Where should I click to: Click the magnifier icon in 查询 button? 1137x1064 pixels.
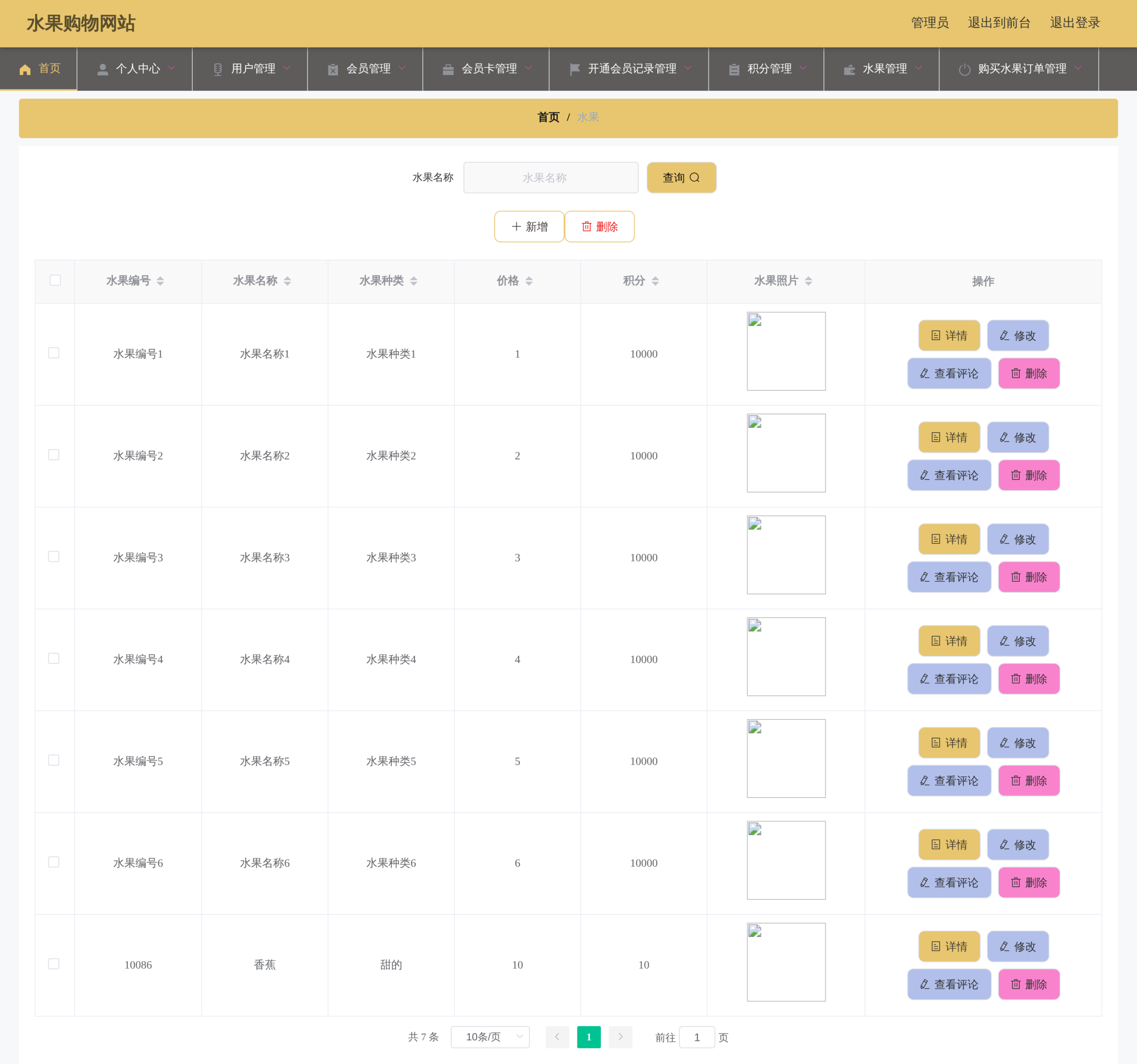click(695, 178)
